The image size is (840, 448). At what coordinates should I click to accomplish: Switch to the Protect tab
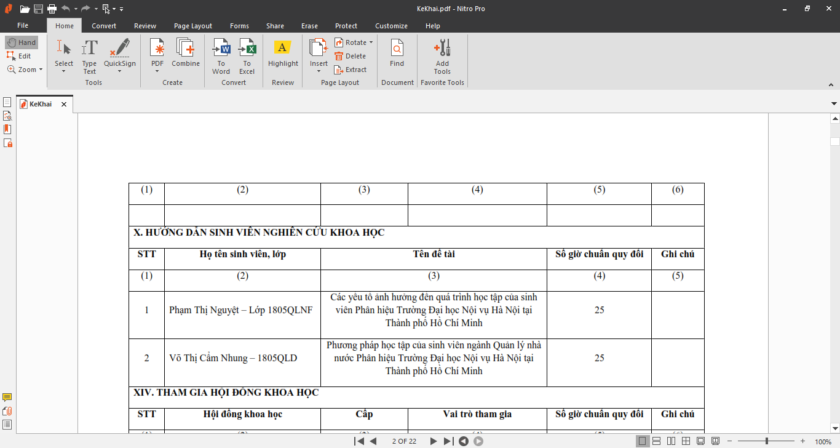coord(346,26)
